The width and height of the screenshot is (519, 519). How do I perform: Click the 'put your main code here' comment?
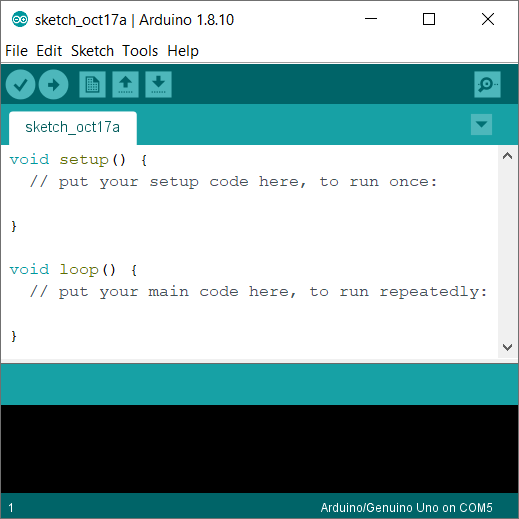258,292
